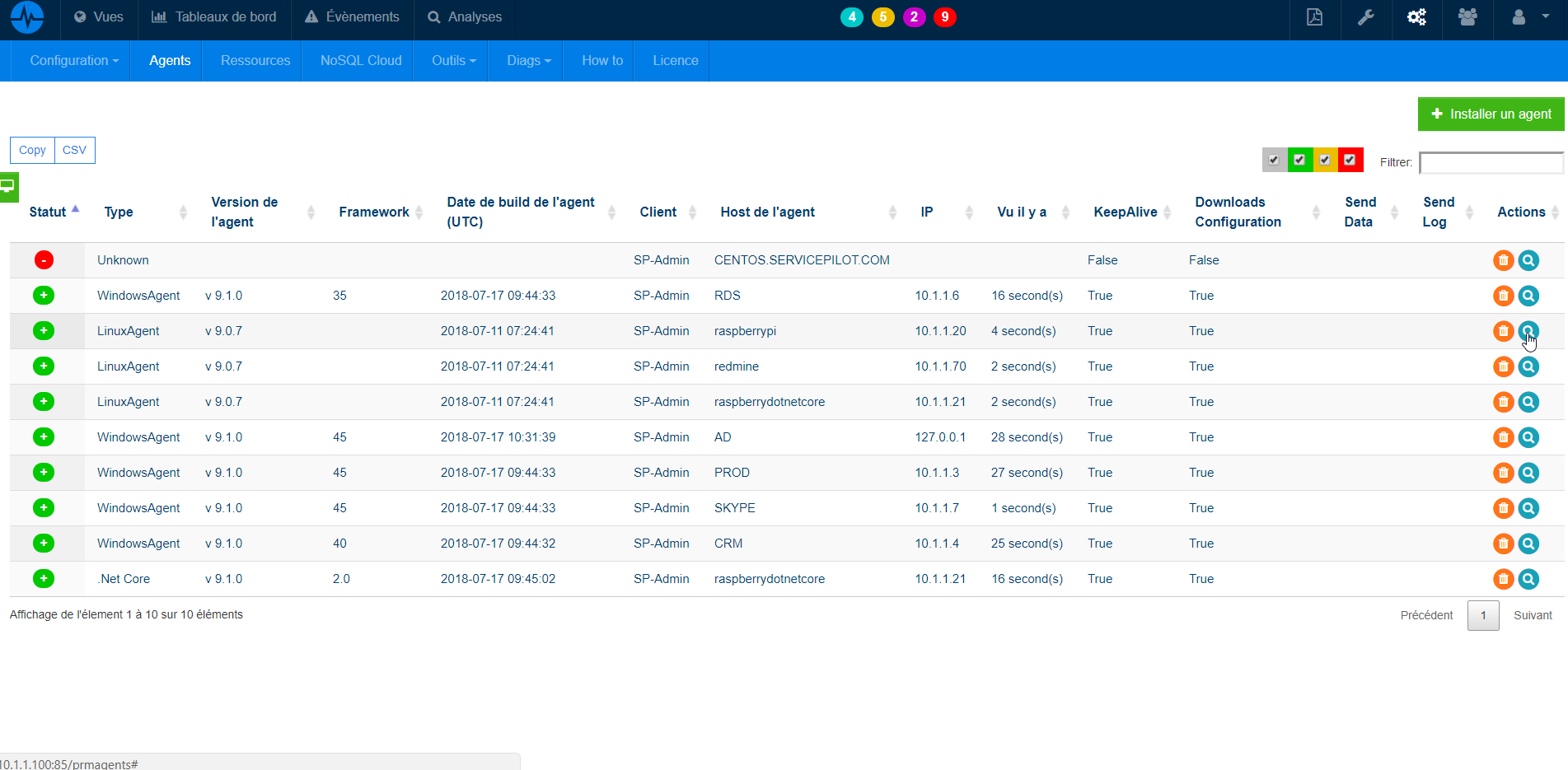1568x770 pixels.
Task: Open the users management icon
Action: tap(1467, 16)
